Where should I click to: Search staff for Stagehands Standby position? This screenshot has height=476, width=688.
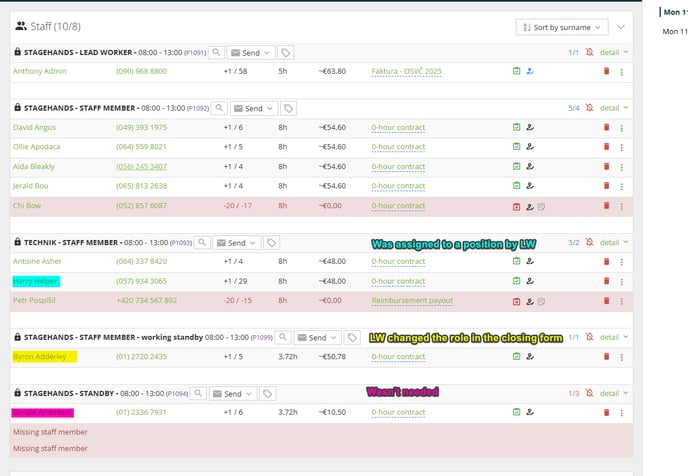click(x=198, y=394)
